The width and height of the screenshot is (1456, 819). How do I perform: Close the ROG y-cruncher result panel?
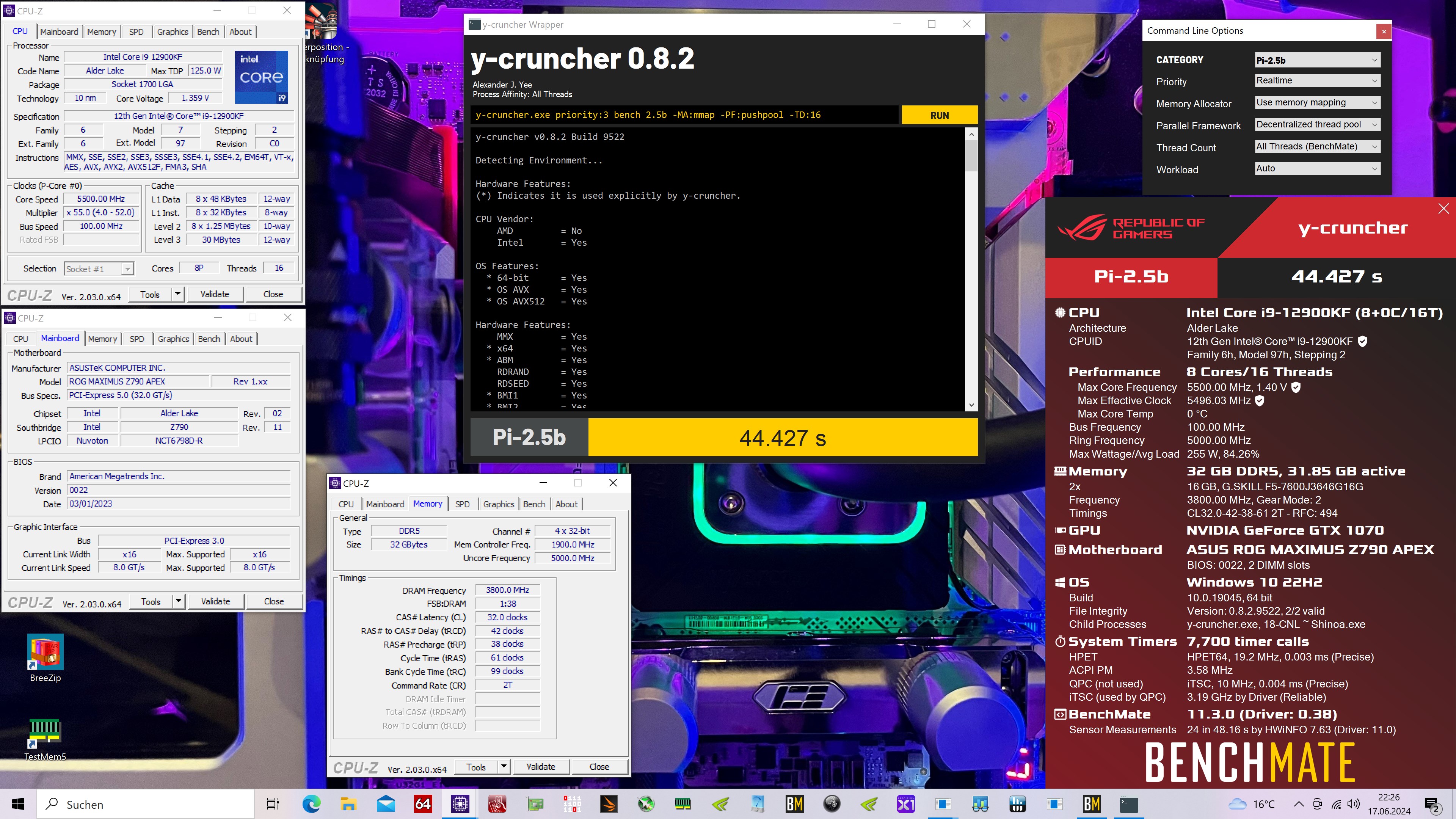point(1443,209)
